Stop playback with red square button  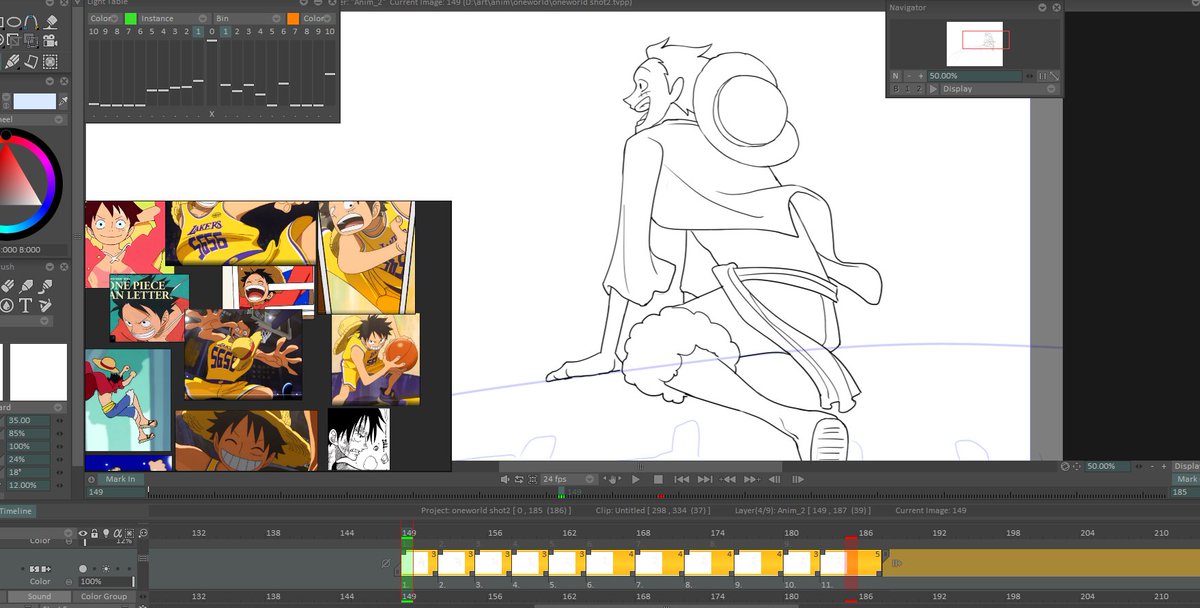658,480
